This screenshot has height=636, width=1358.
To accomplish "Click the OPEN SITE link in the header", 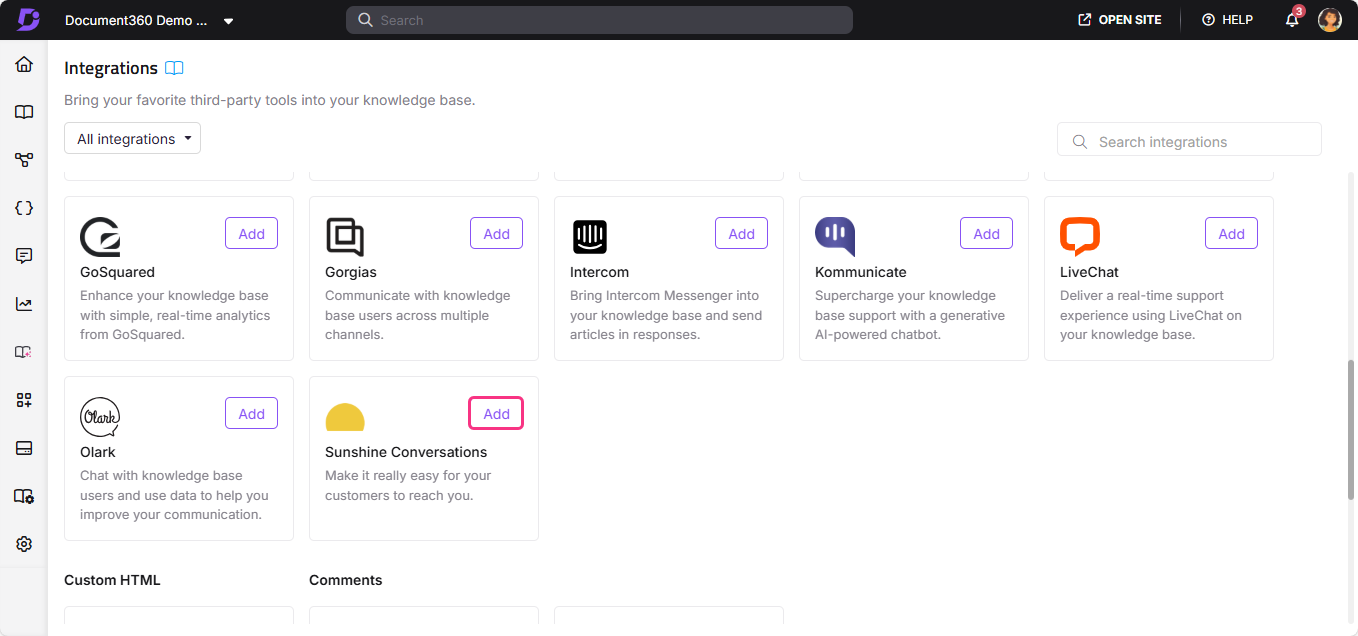I will (1119, 19).
